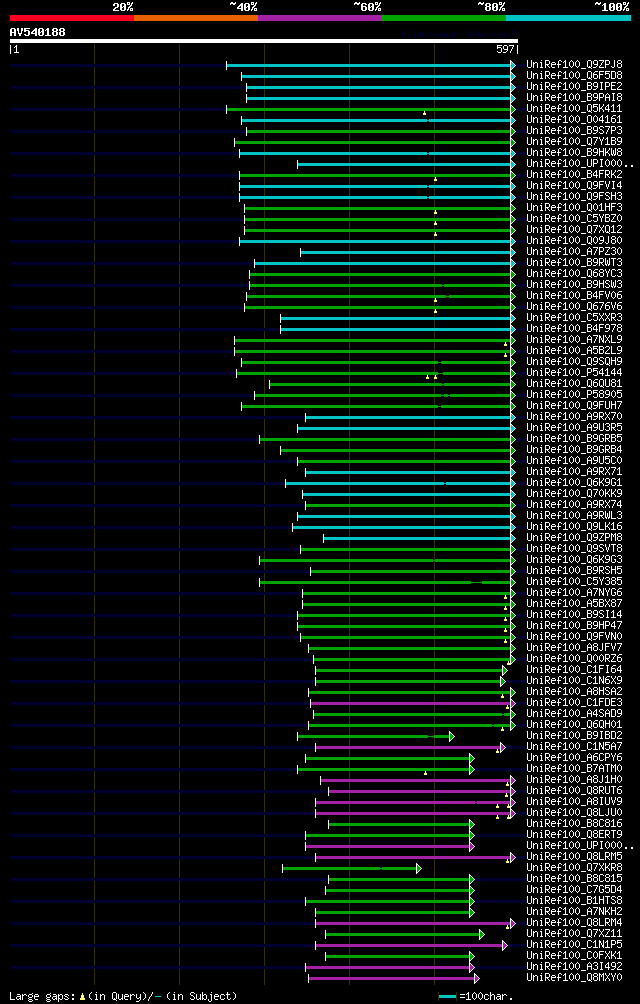
Task: Select the UniRef100_Q6QU81 label
Action: [x=574, y=383]
